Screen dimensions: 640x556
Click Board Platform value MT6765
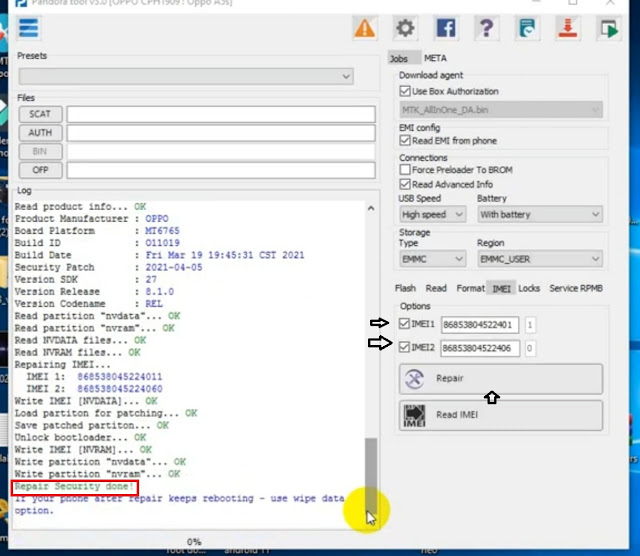[x=162, y=231]
